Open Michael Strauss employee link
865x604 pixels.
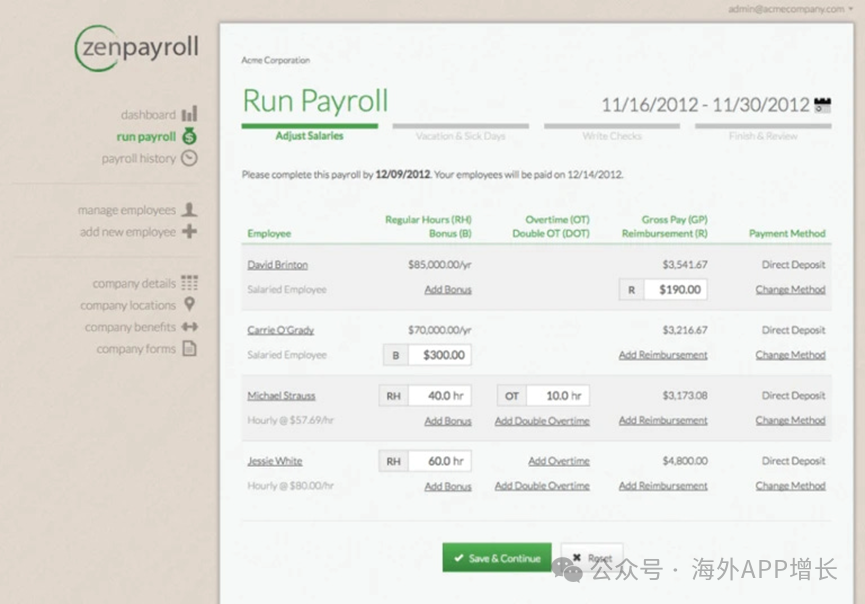pyautogui.click(x=281, y=395)
